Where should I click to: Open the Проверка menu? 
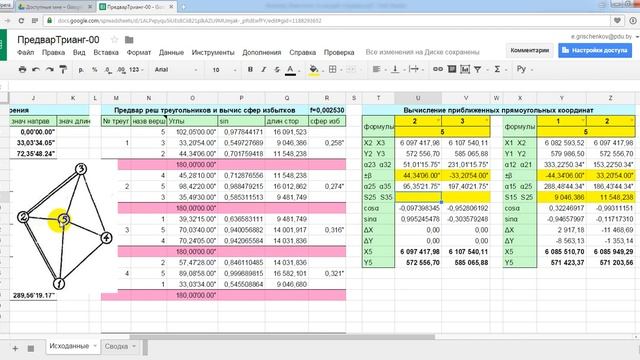tap(339, 52)
